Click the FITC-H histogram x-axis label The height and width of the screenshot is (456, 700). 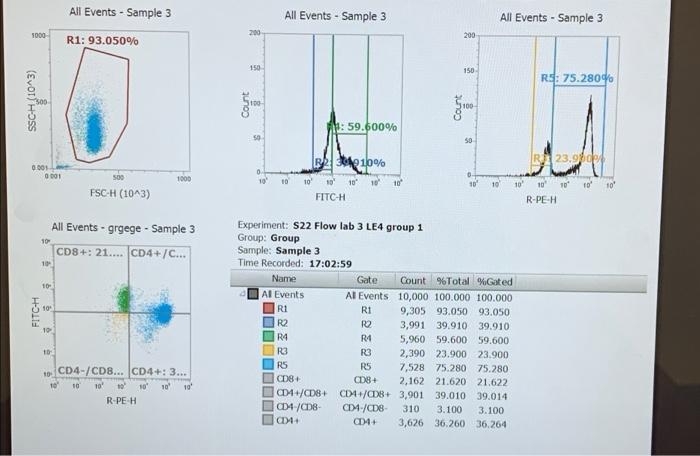click(330, 197)
